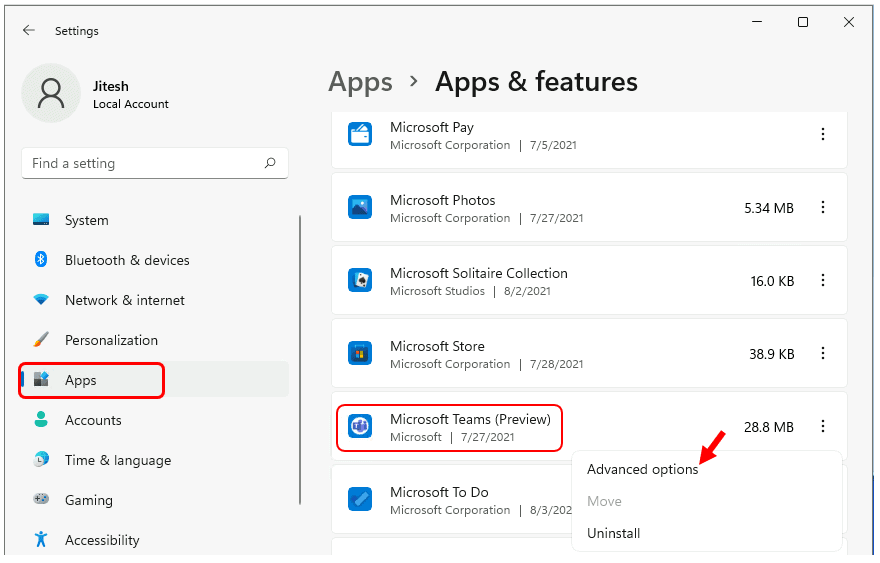Click the search magnifier icon
Screen dimensions: 880x563
[x=270, y=163]
